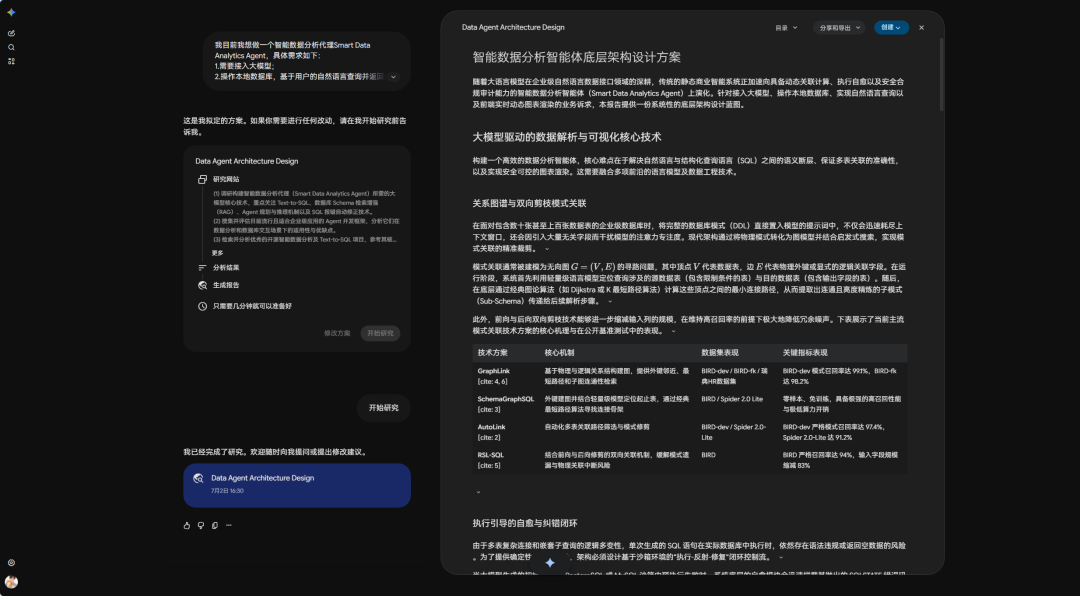The height and width of the screenshot is (596, 1080).
Task: Click the GraphLink table cell
Action: (506, 376)
